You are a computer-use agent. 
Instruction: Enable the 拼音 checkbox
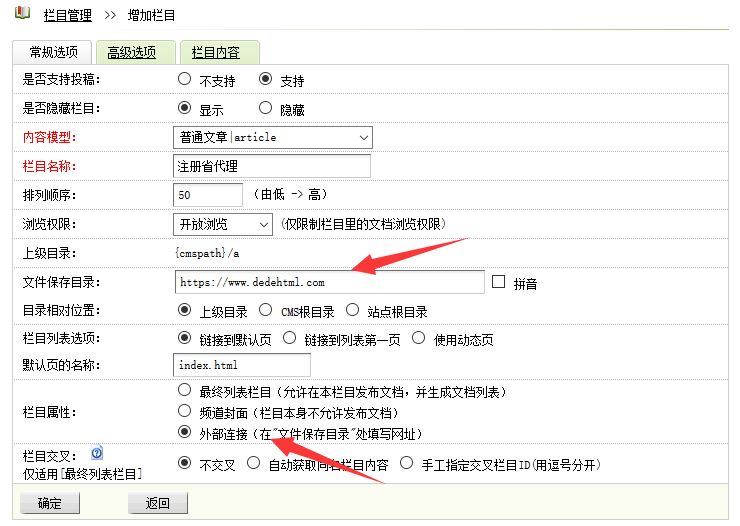click(500, 282)
